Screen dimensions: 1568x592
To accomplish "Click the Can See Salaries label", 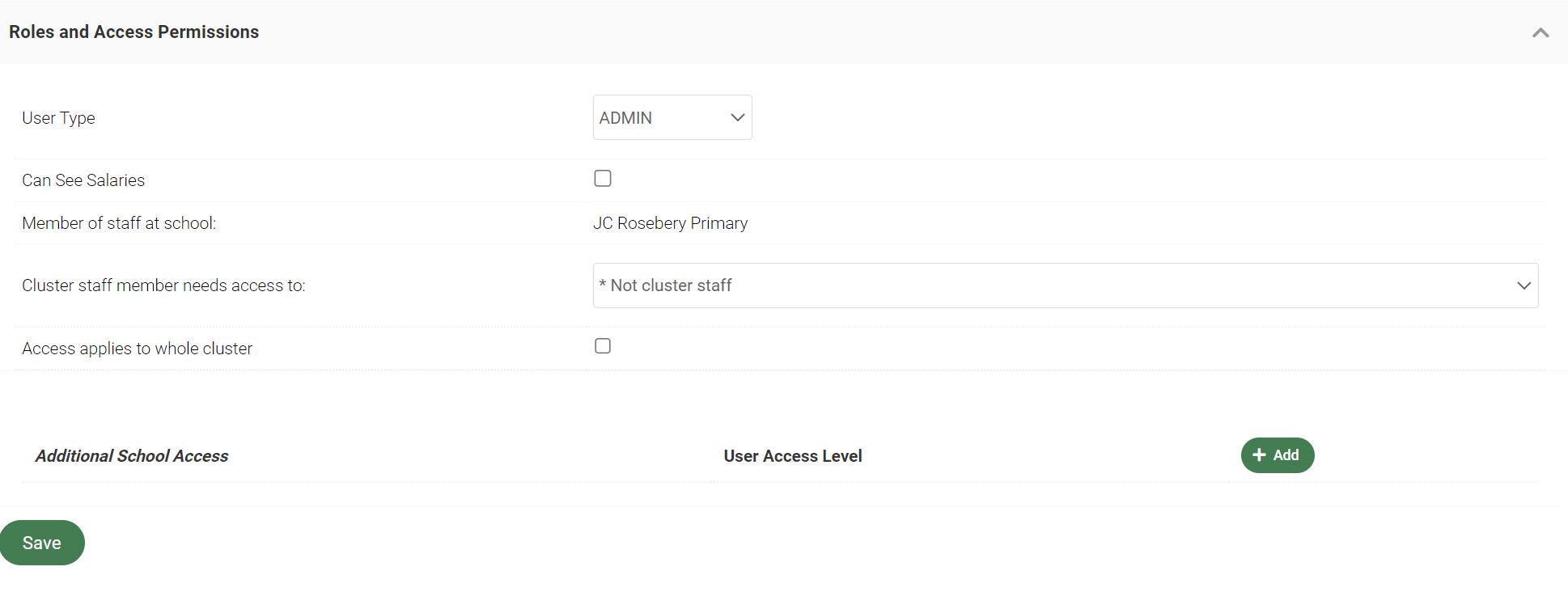I will pos(83,180).
